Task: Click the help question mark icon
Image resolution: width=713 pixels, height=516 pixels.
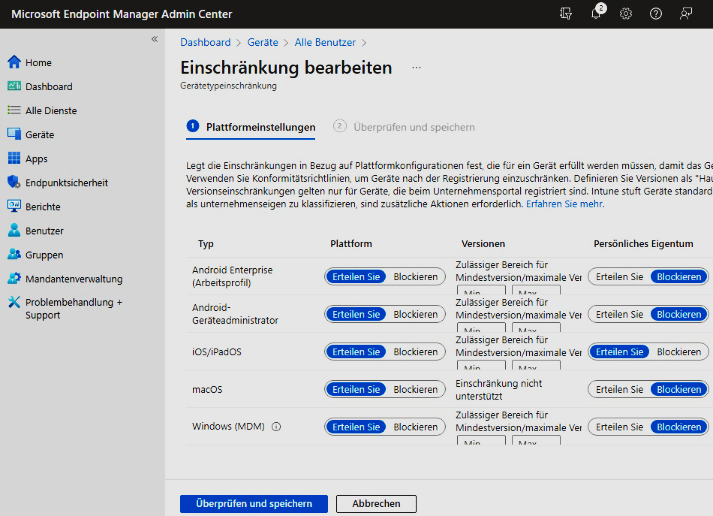Action: [656, 13]
